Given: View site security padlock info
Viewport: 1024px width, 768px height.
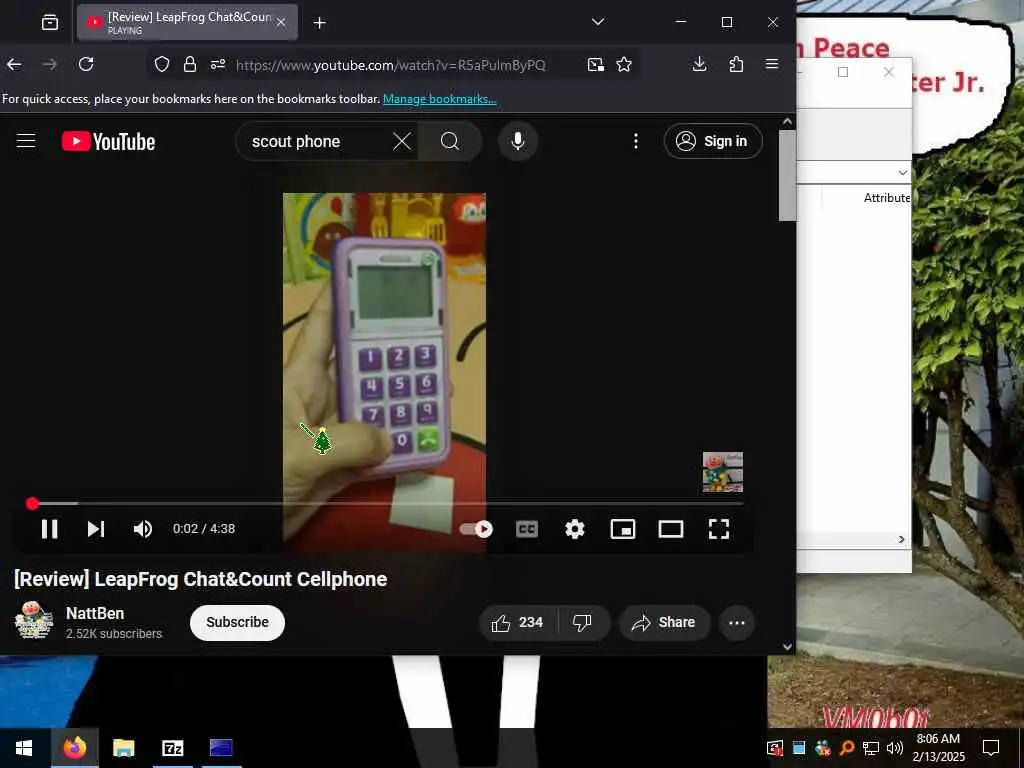Looking at the screenshot, I should (x=190, y=64).
